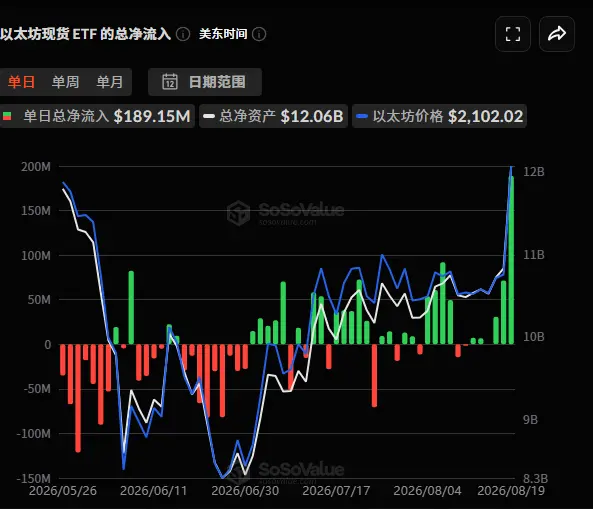Click the green-red 单日总净流入 color swatch
Viewport: 593px width, 509px height.
click(x=7, y=116)
